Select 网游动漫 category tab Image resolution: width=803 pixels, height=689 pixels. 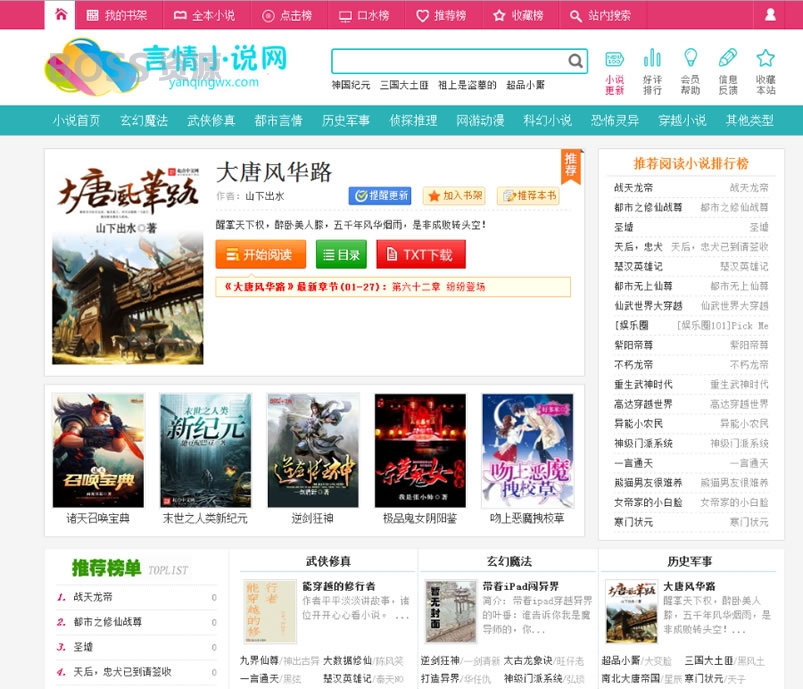click(x=480, y=120)
